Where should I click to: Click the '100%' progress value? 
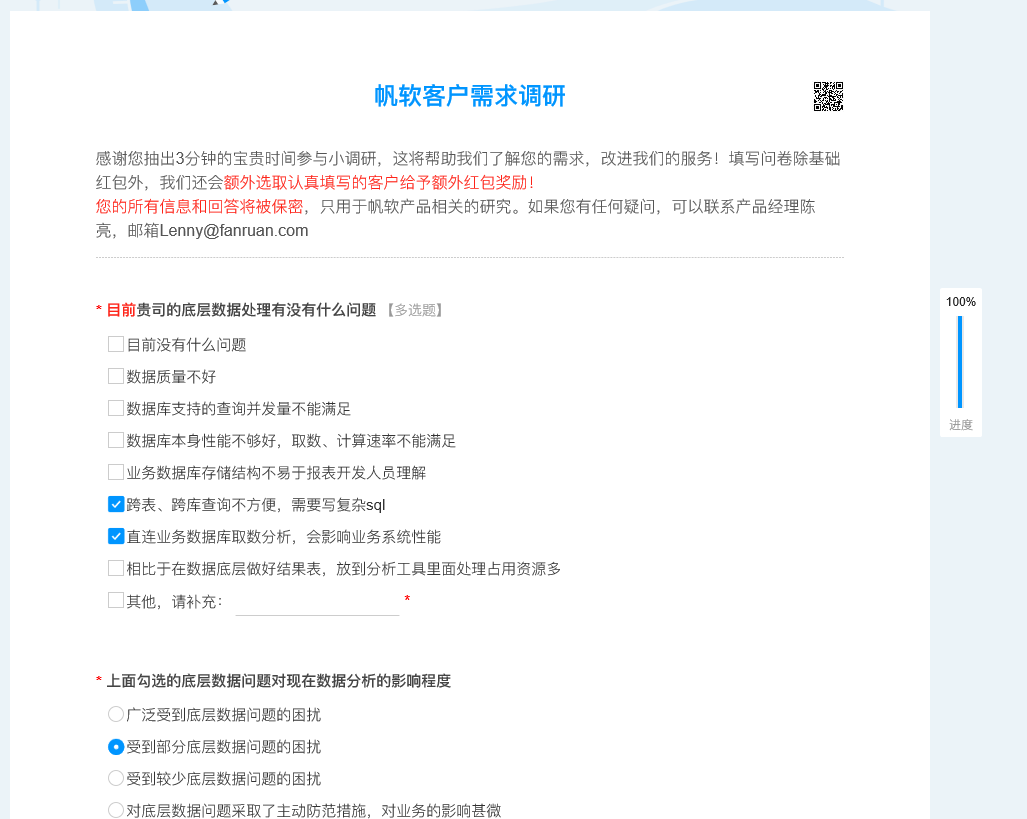[x=961, y=302]
